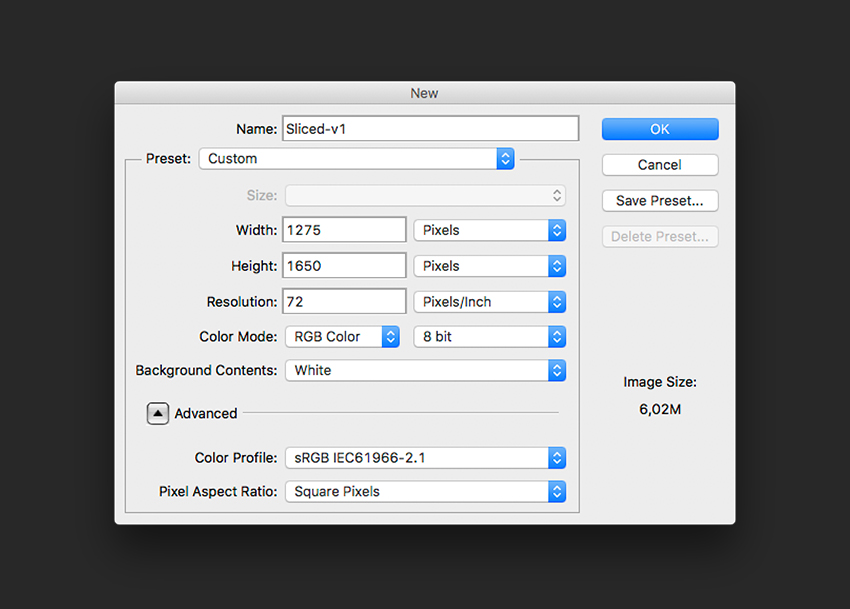Screen dimensions: 850x609
Task: Open the Background Contents White dropdown
Action: point(426,370)
